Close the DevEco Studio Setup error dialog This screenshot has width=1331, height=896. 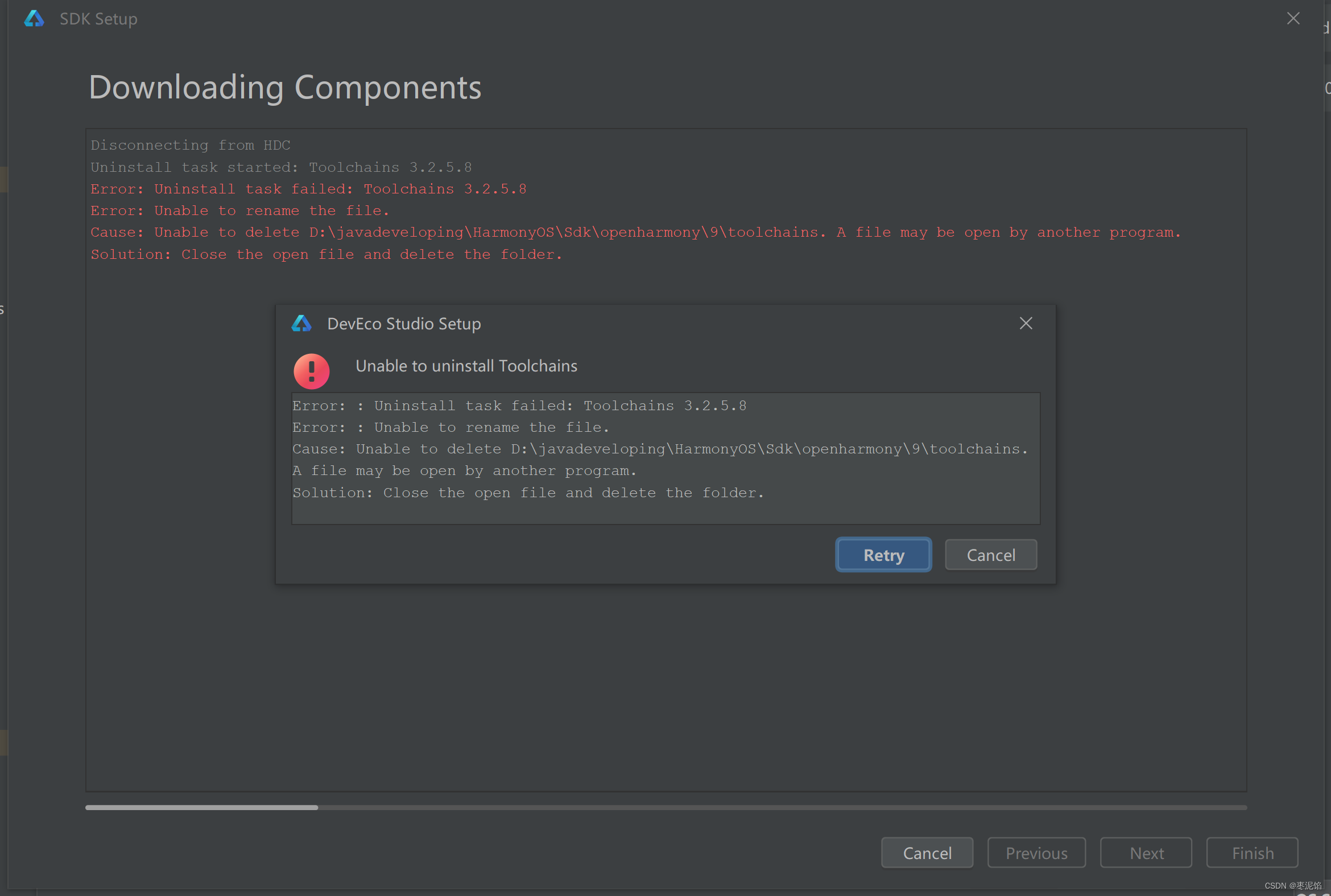point(1026,324)
